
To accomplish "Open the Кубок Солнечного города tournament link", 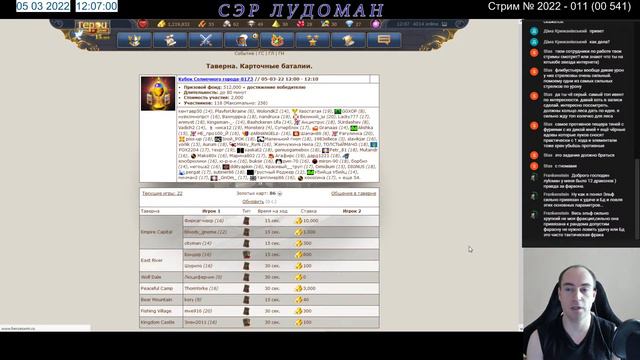I will tap(216, 79).
